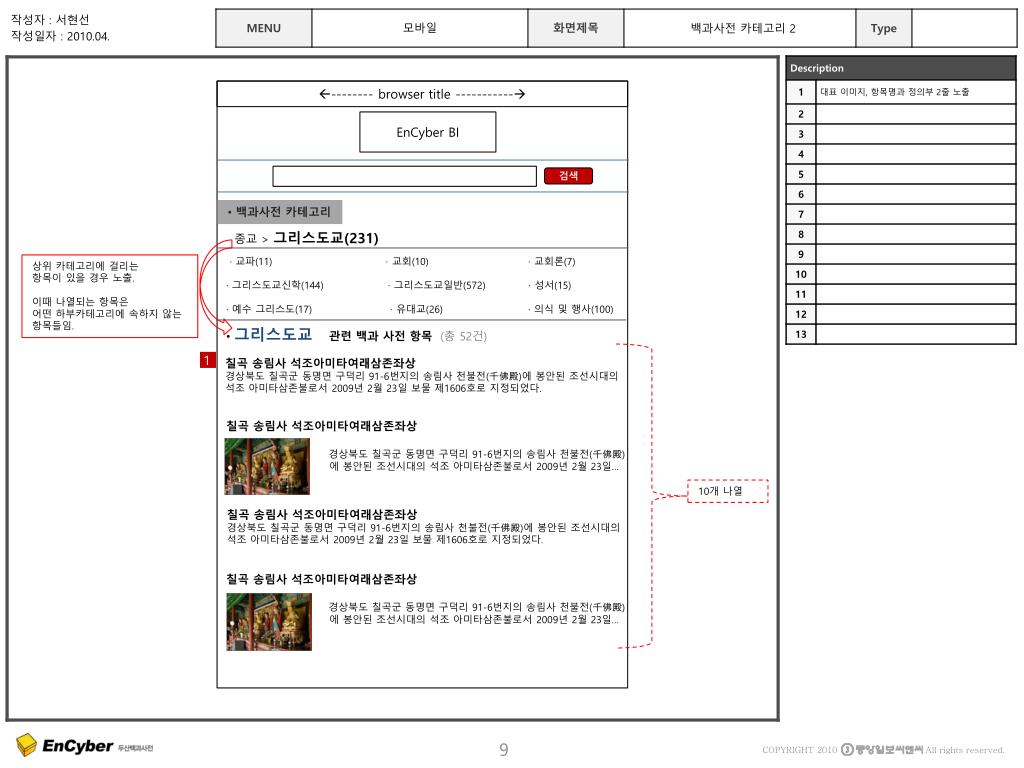Click the Type header cell
Screen dimensions: 1024x768
coord(884,28)
